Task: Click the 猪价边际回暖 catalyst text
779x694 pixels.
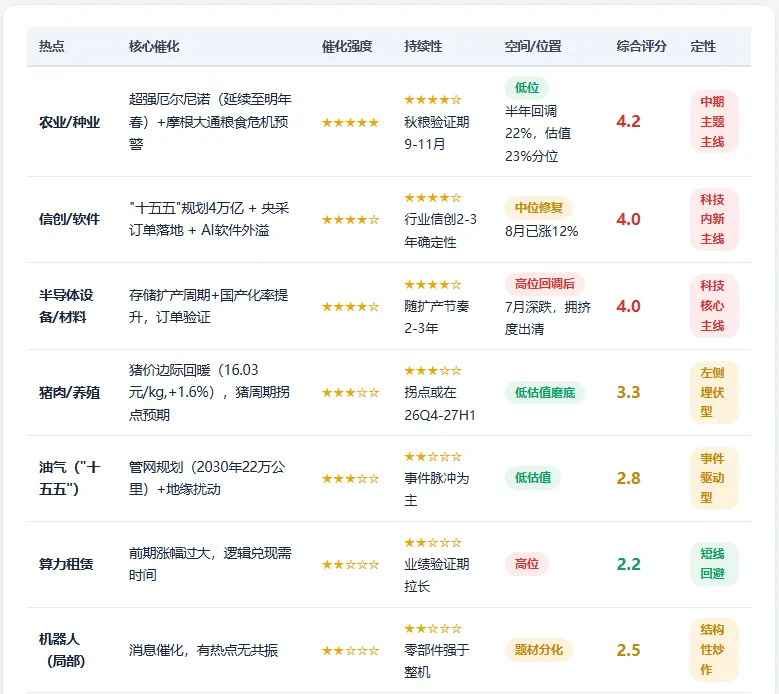Action: click(209, 392)
